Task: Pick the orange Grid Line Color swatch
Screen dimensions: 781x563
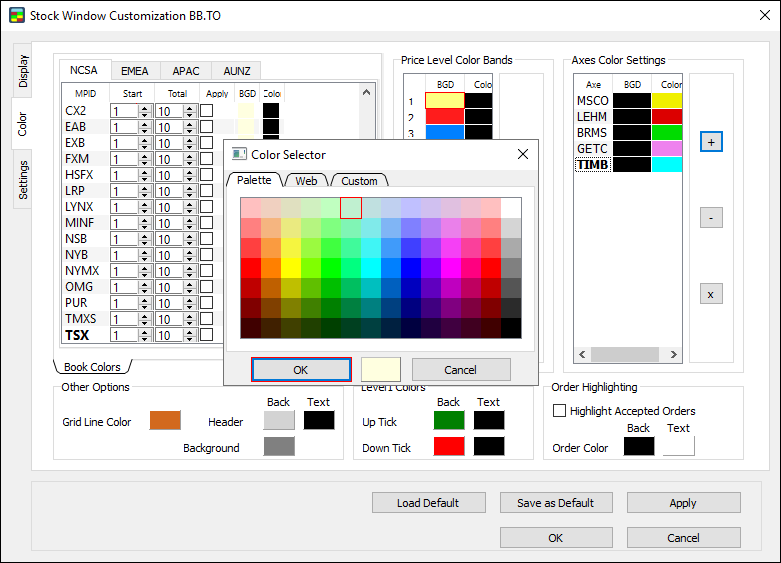Action: [165, 421]
